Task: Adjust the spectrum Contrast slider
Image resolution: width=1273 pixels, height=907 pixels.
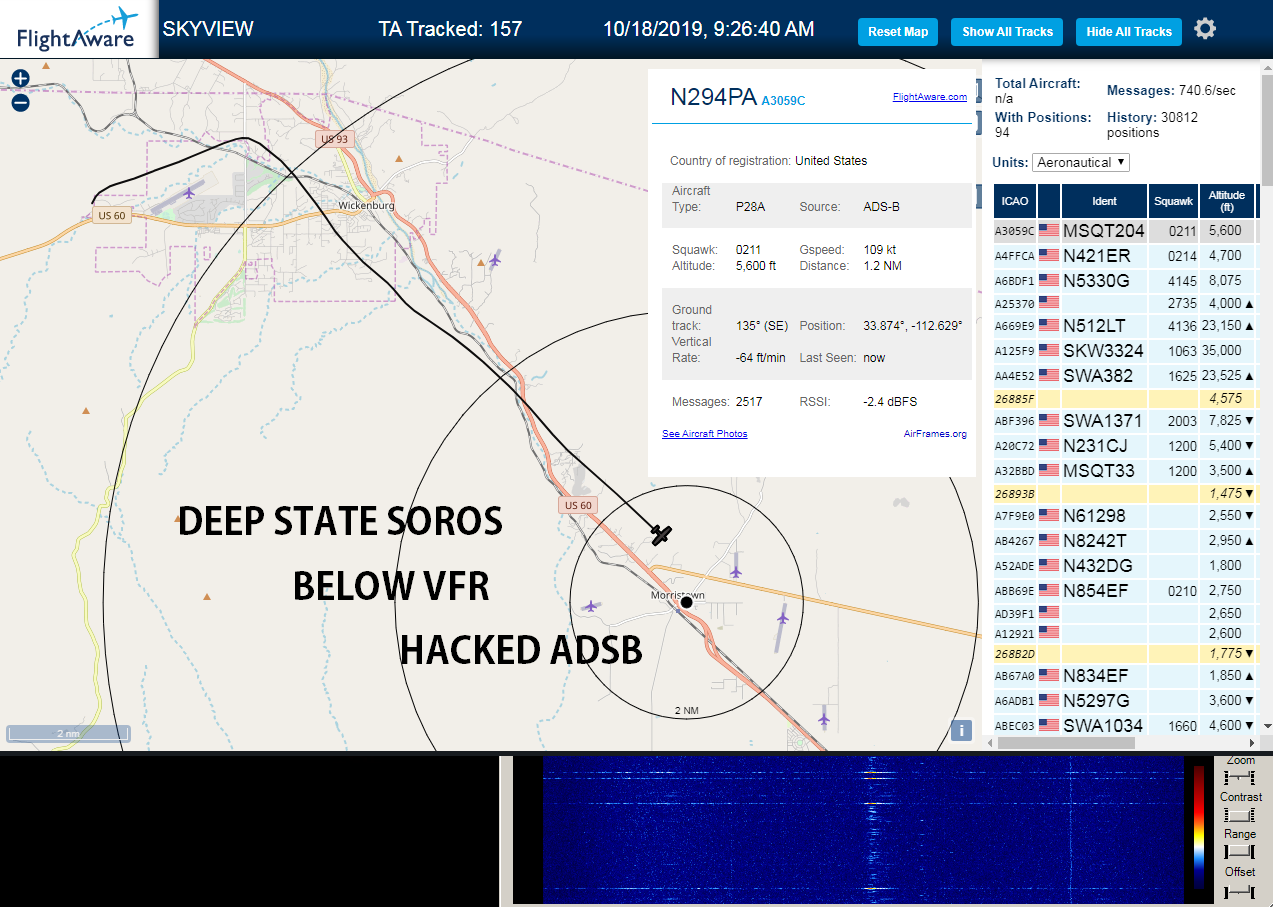Action: click(x=1239, y=815)
